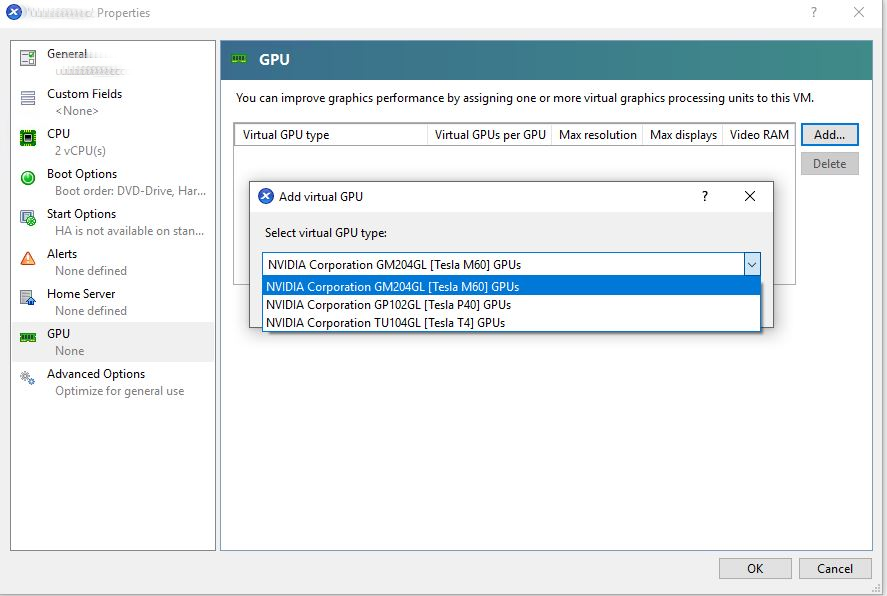Click the Start Options icon
The image size is (887, 596).
click(x=28, y=218)
